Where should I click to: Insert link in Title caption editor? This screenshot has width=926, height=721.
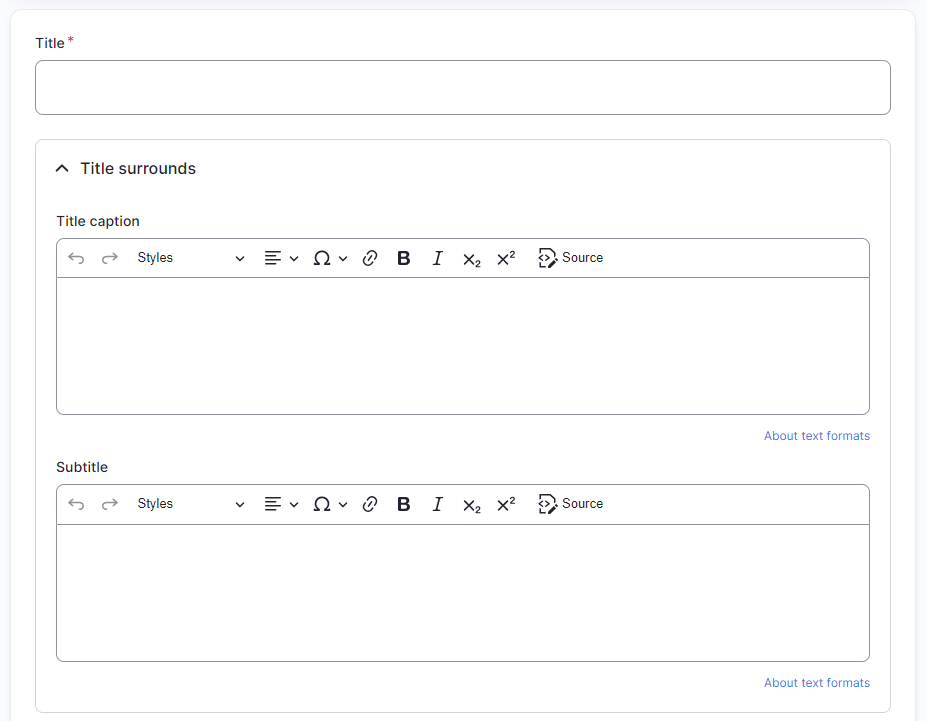tap(370, 258)
